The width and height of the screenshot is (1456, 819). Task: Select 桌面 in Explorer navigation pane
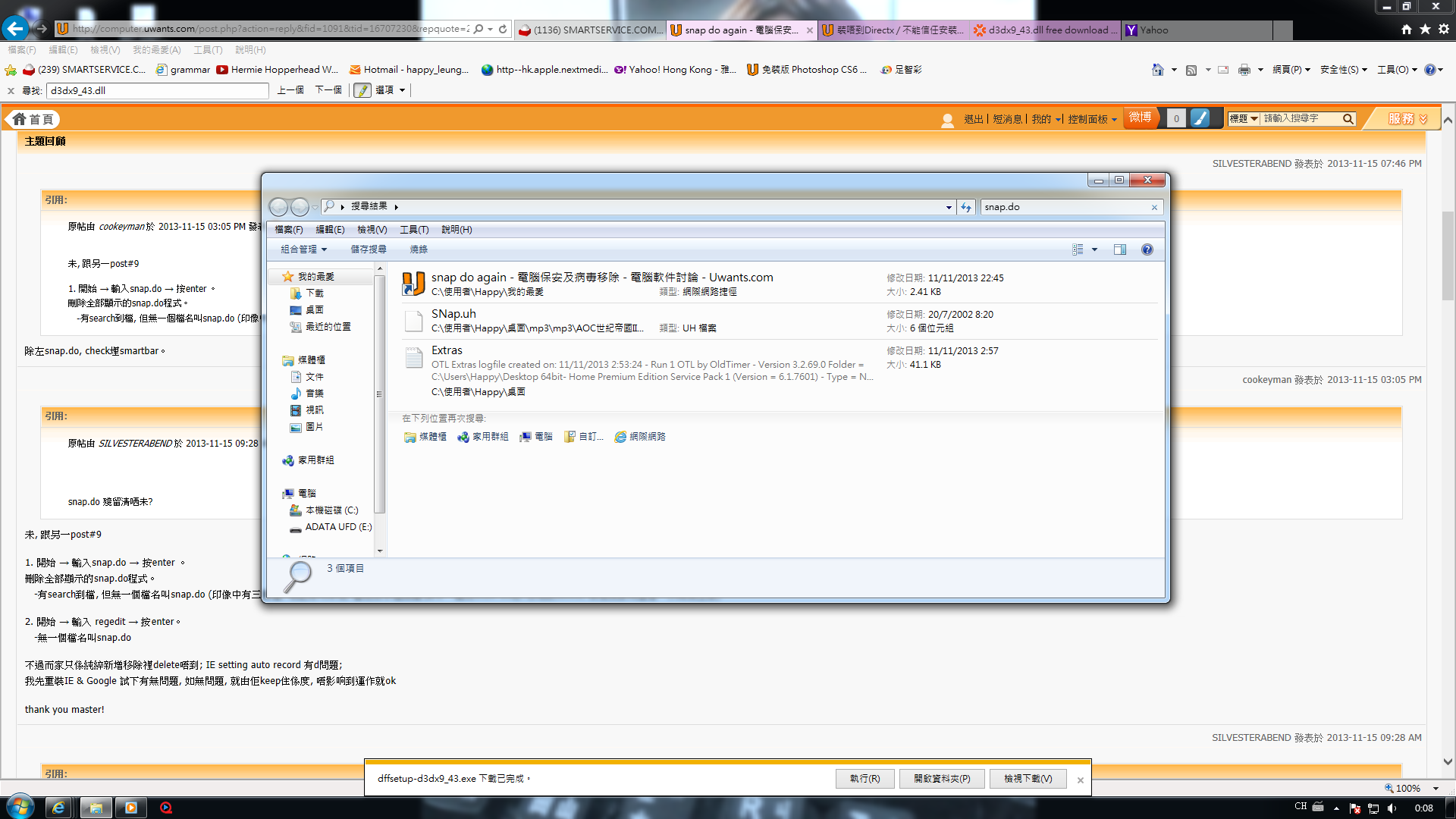coord(314,310)
